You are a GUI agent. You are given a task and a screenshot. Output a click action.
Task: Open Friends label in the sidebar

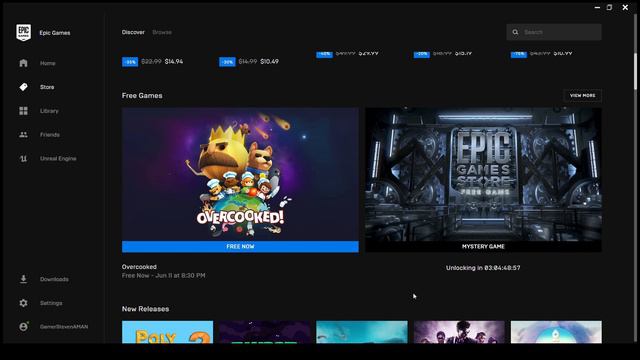coord(50,135)
